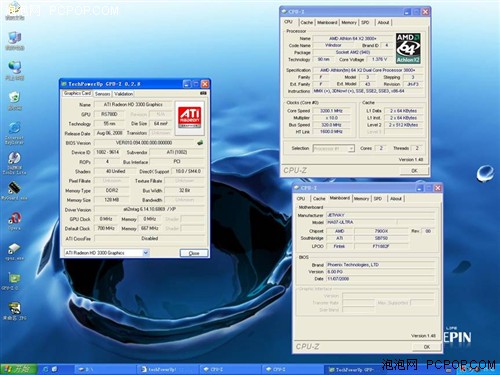The width and height of the screenshot is (500, 375).
Task: Switch to TechPowerUp browser taskbar item
Action: 167,369
